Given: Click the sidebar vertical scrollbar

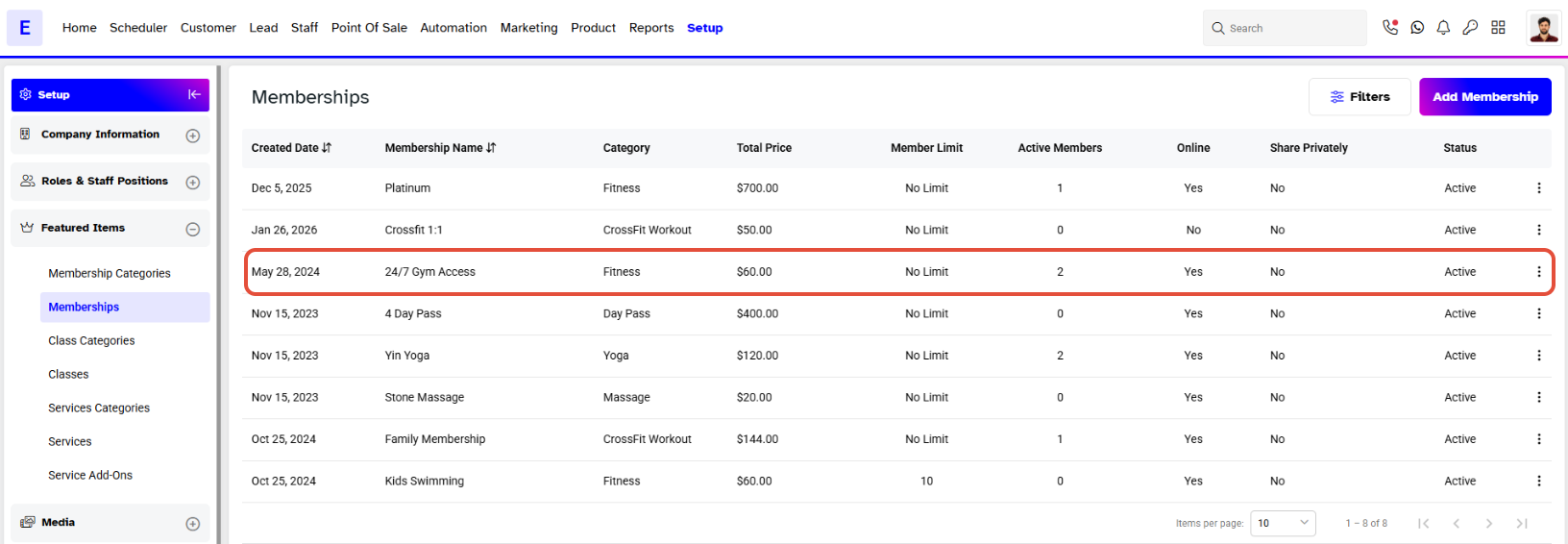Looking at the screenshot, I should (218, 305).
